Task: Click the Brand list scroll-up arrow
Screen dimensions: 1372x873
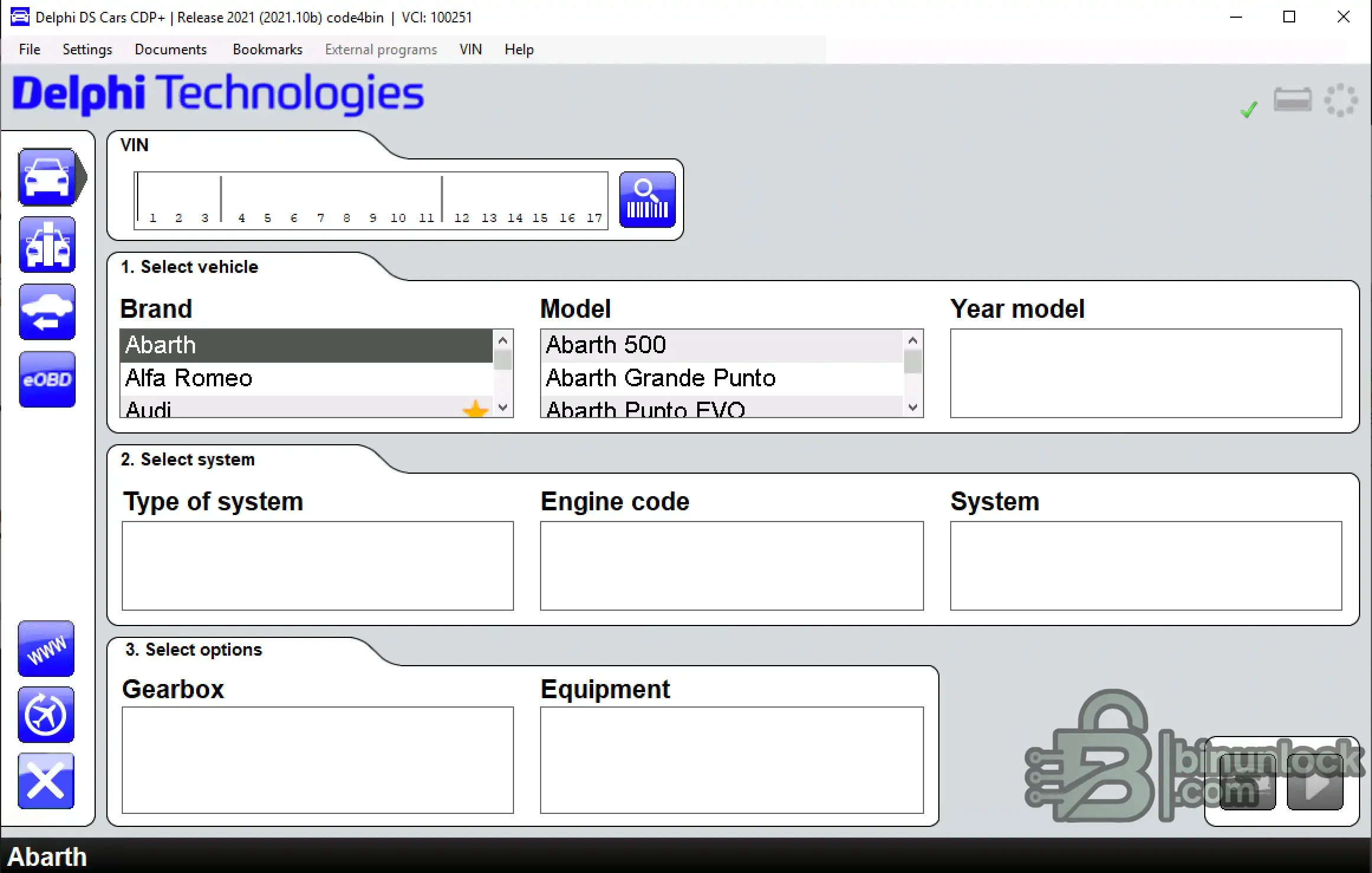Action: 503,340
